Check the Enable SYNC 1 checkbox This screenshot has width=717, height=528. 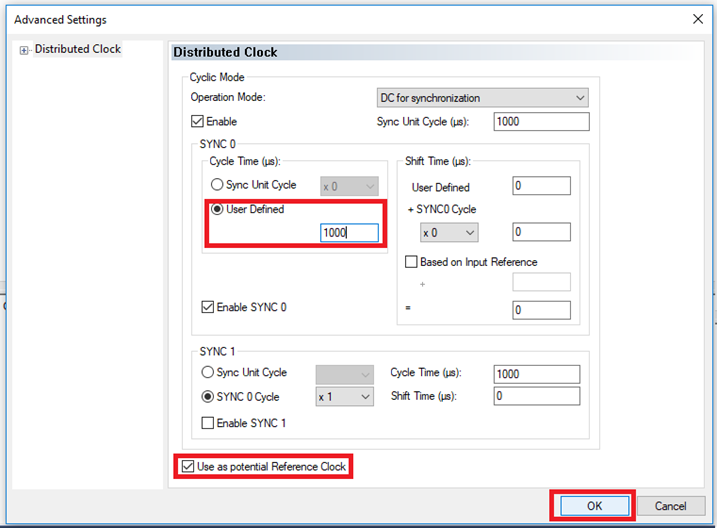point(208,423)
